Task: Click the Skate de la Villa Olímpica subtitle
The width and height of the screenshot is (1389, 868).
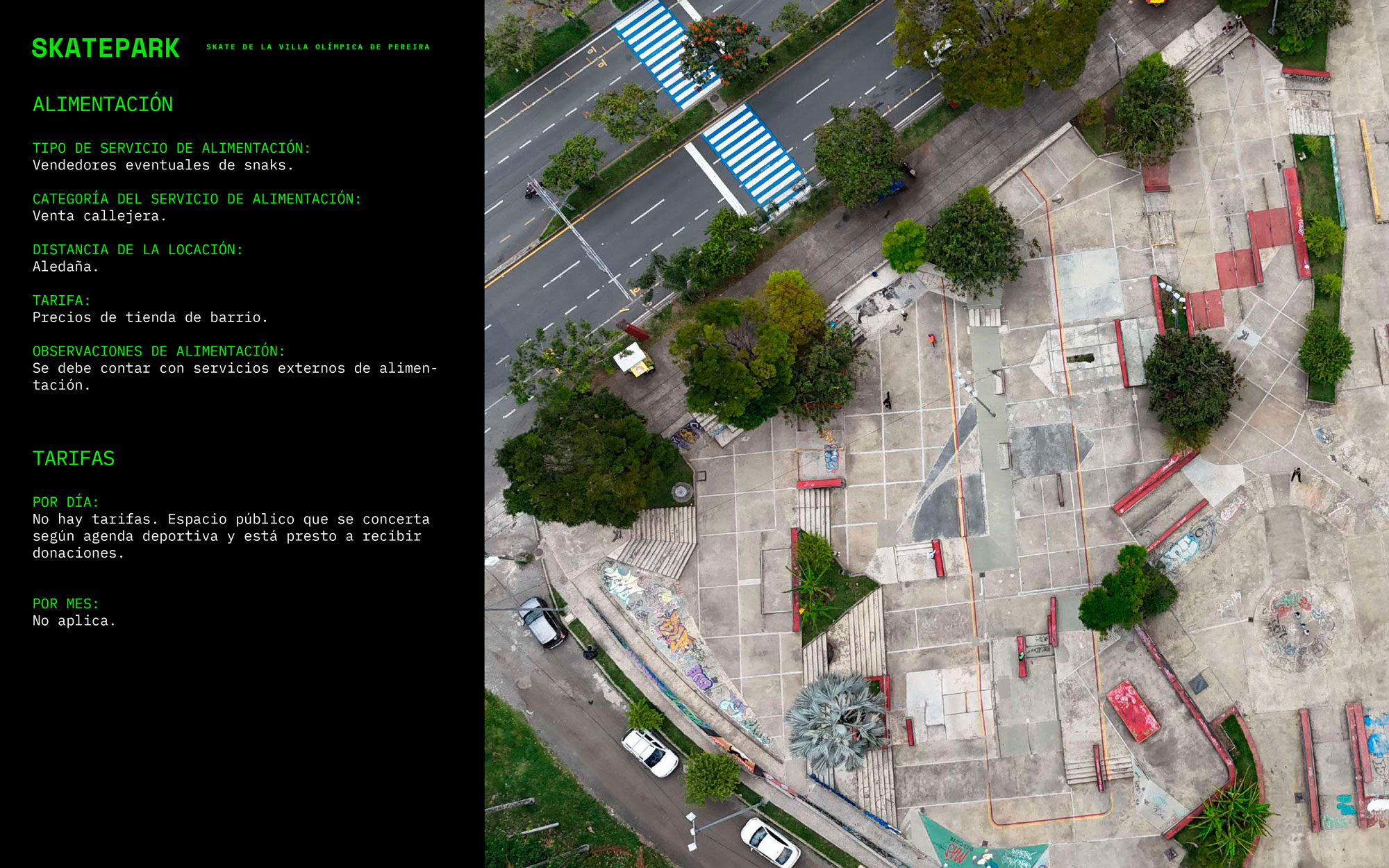Action: [x=317, y=47]
